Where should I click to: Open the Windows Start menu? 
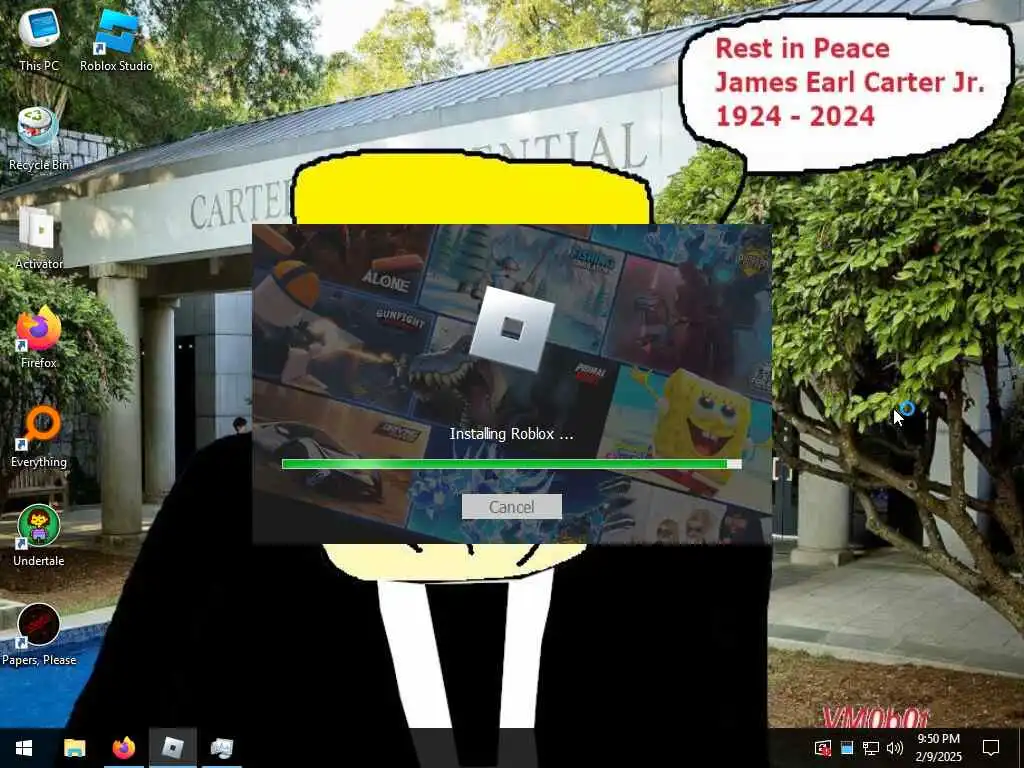point(24,748)
